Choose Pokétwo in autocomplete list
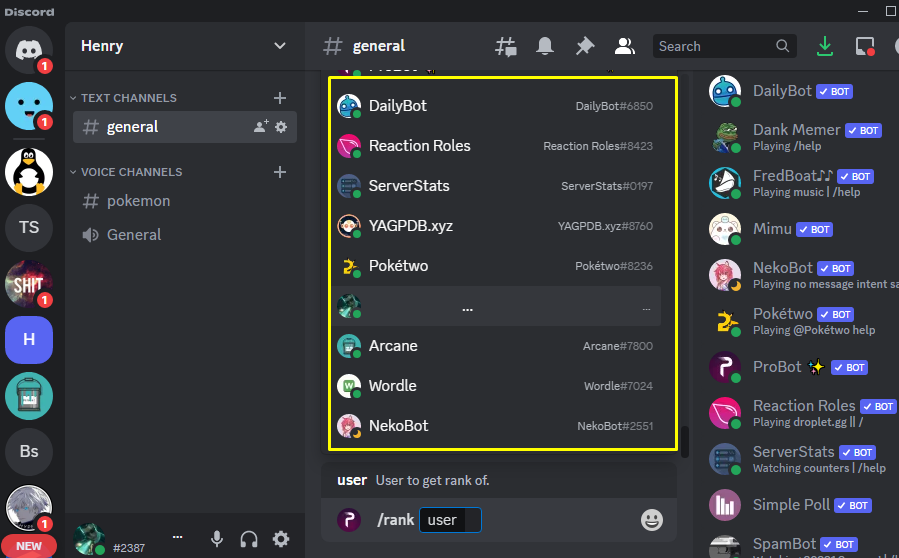This screenshot has height=558, width=899. 496,266
